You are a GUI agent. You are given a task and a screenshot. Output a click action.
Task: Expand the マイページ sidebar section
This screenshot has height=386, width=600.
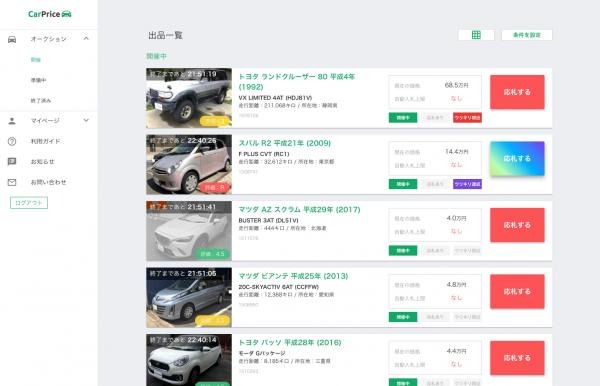coord(86,120)
